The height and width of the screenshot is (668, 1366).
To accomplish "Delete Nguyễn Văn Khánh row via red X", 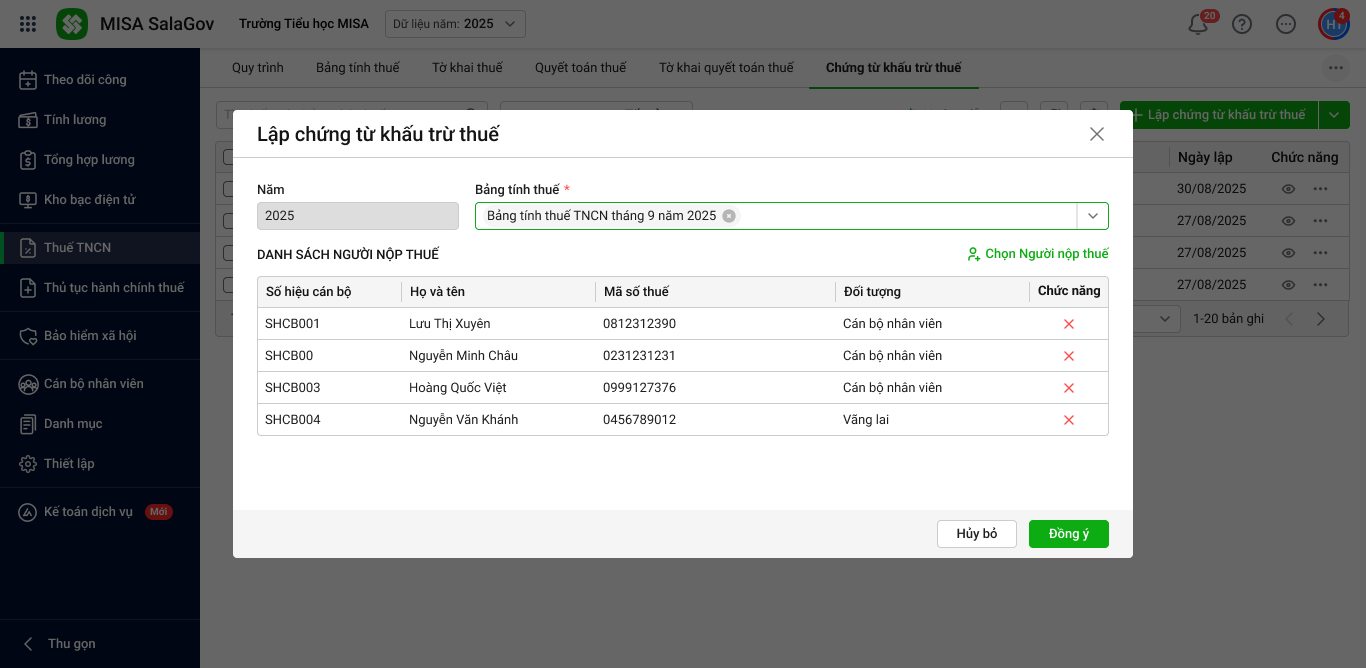I will click(x=1068, y=420).
